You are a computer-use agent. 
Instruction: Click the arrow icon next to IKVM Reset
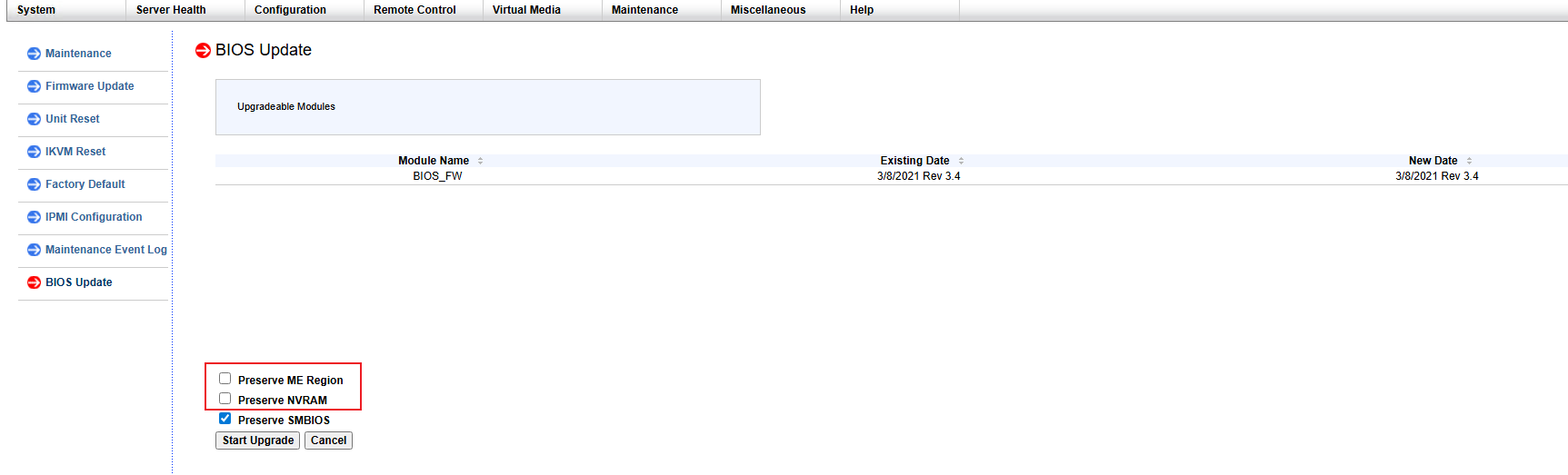[34, 152]
